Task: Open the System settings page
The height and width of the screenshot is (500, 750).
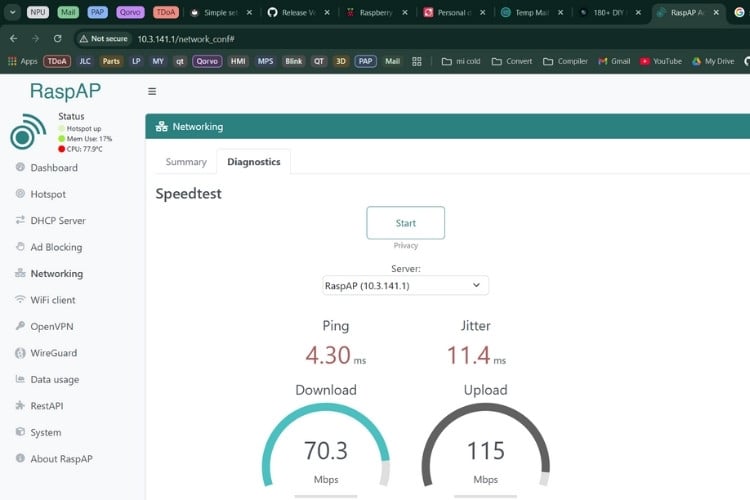Action: point(45,433)
